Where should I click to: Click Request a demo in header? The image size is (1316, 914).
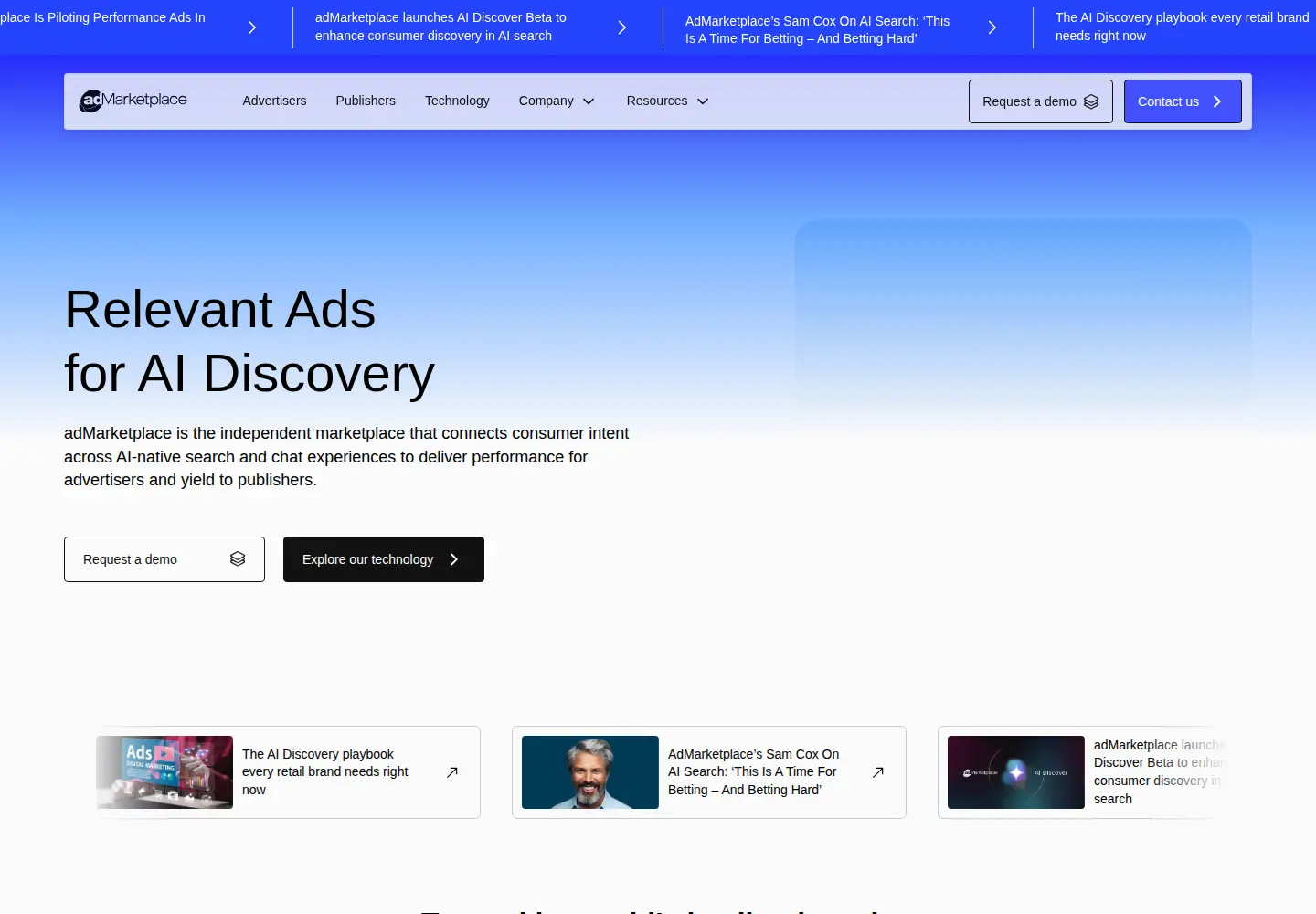[x=1041, y=101]
